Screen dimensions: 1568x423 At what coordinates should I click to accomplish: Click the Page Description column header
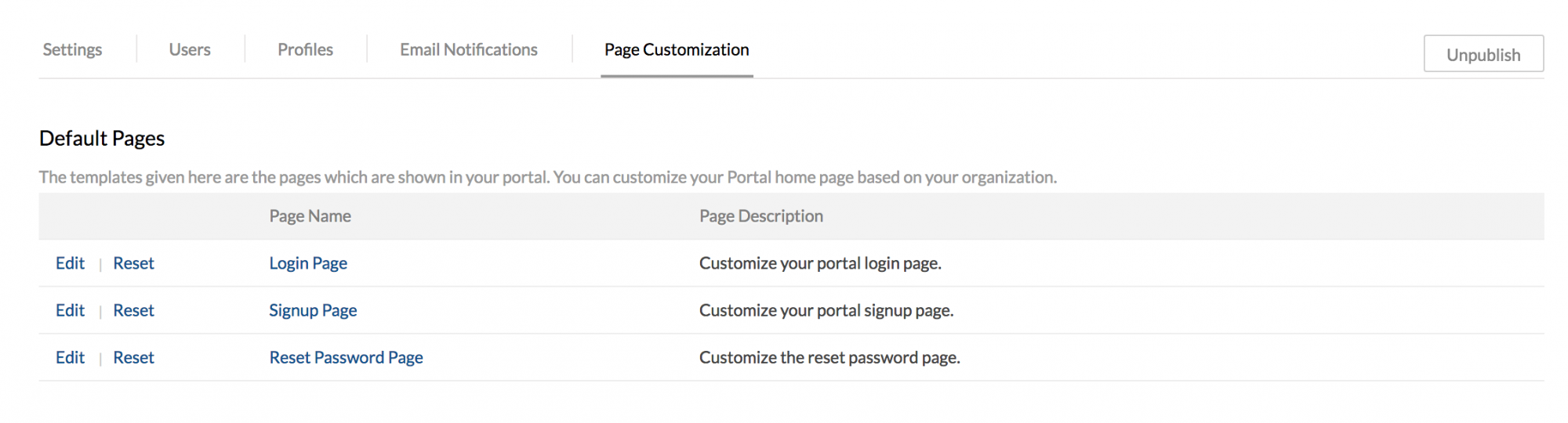(760, 216)
